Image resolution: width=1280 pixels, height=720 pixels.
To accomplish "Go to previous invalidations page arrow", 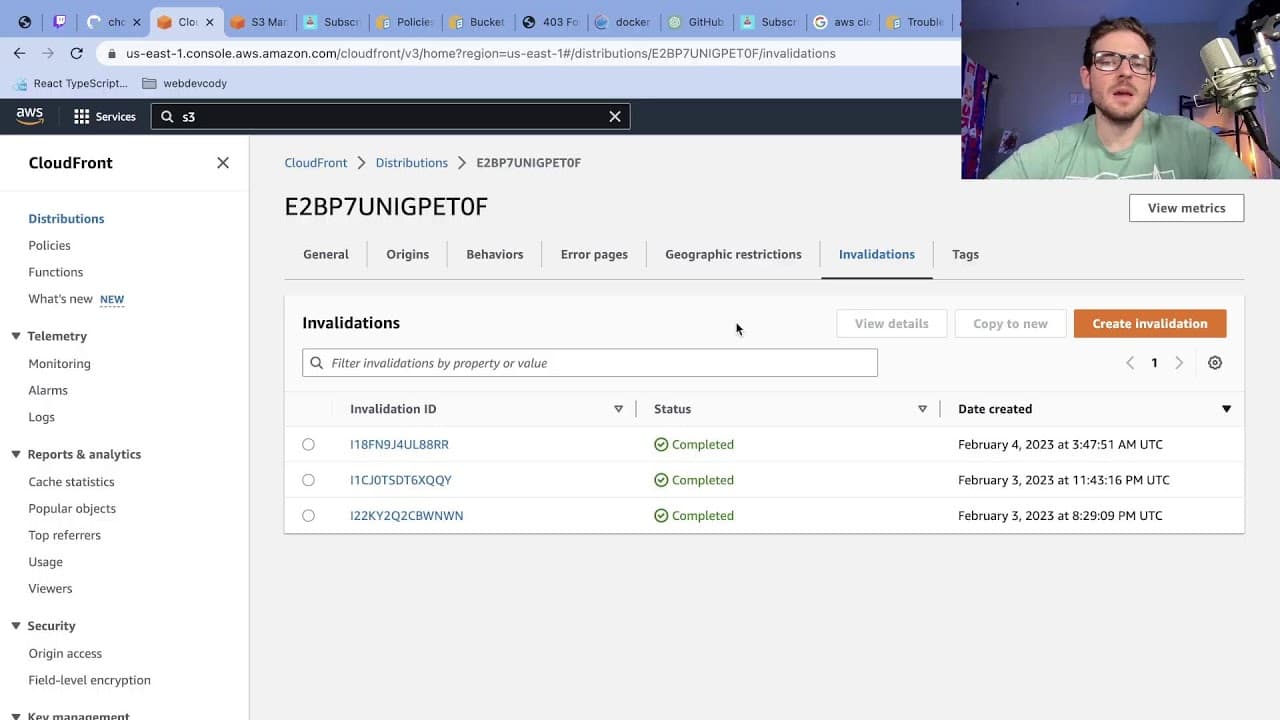I will pos(1130,363).
